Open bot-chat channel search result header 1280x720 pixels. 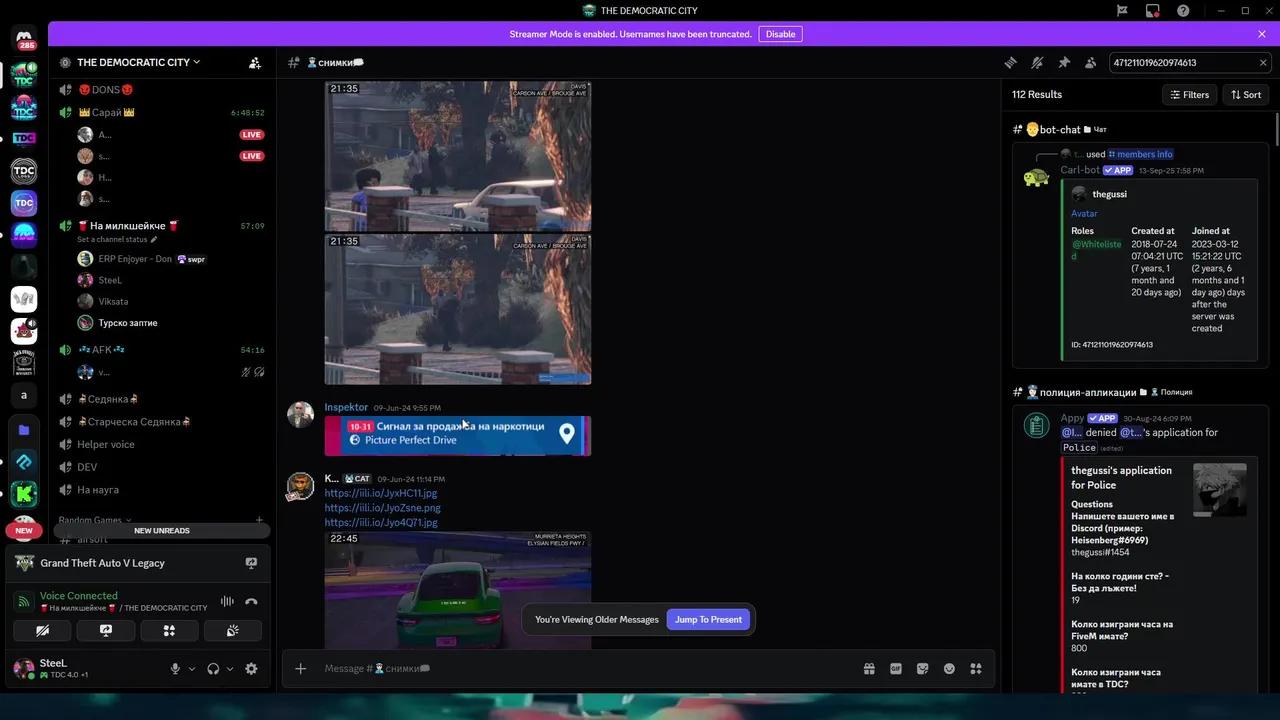coord(1060,129)
